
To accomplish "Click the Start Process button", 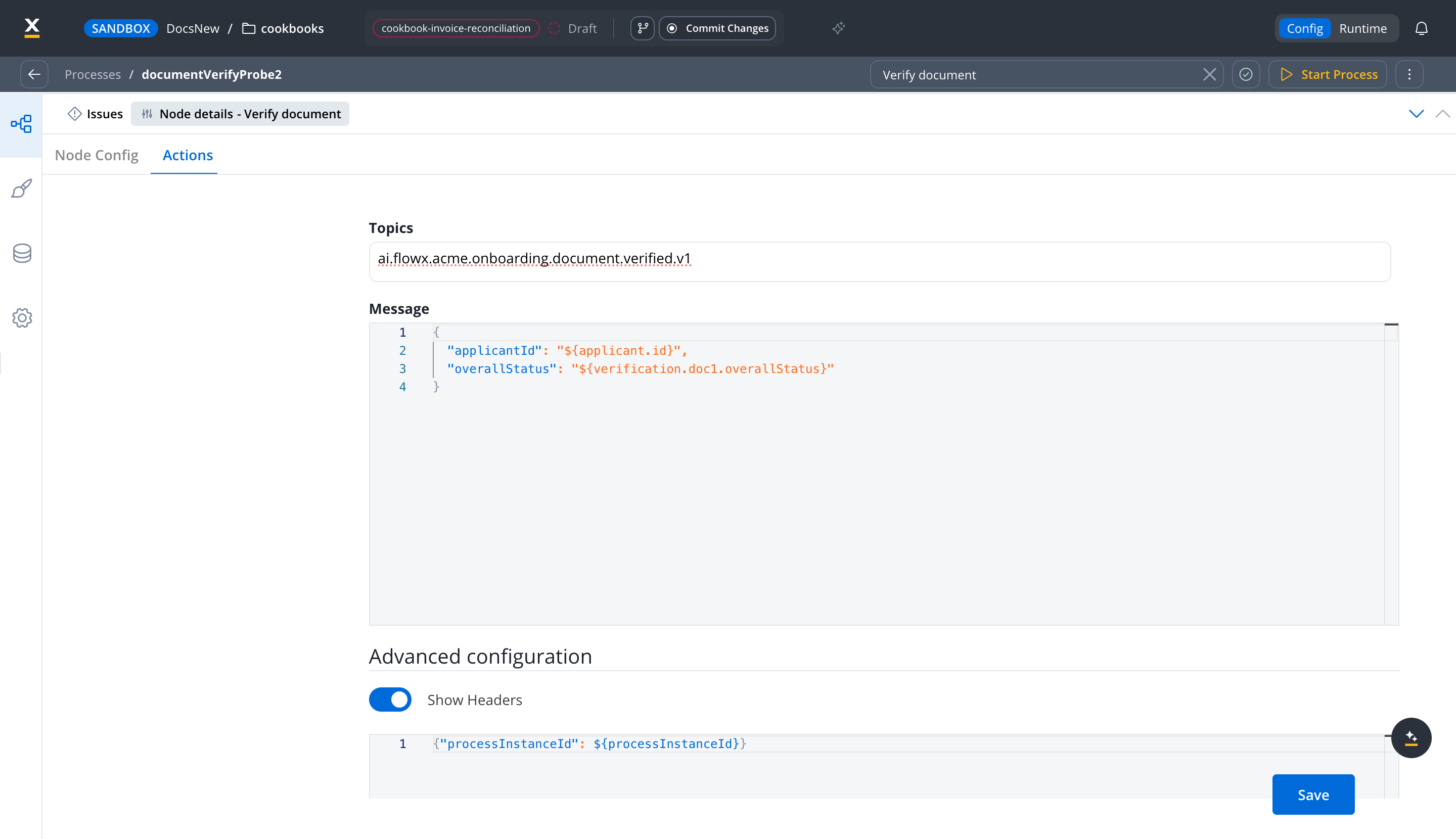I will tap(1328, 74).
